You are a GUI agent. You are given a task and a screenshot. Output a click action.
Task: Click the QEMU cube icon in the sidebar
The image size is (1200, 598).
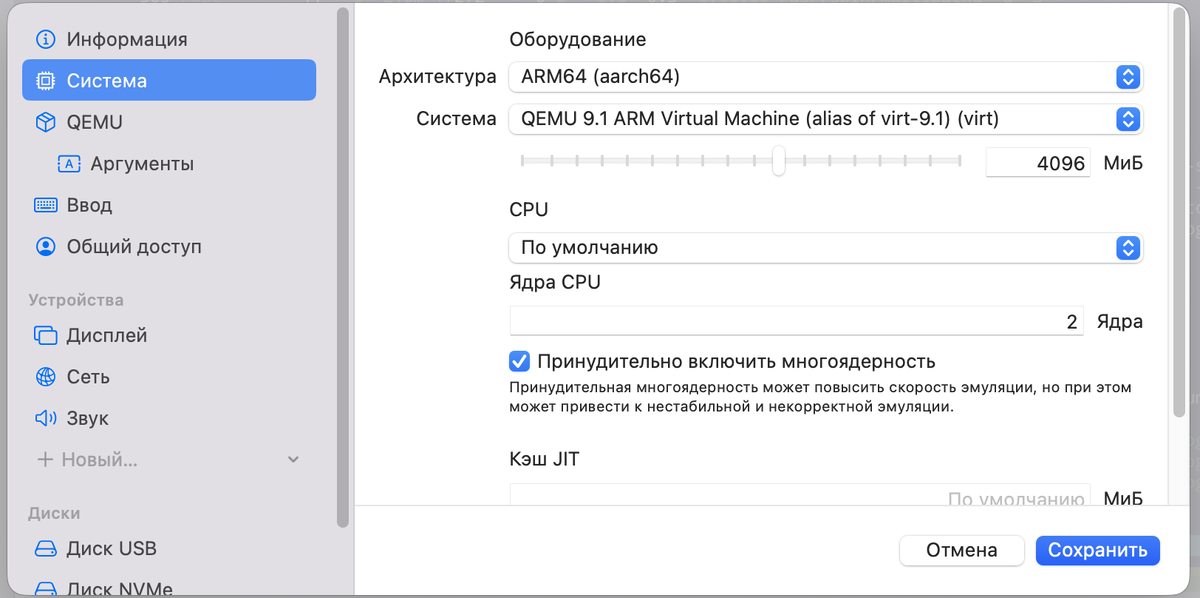(x=46, y=122)
